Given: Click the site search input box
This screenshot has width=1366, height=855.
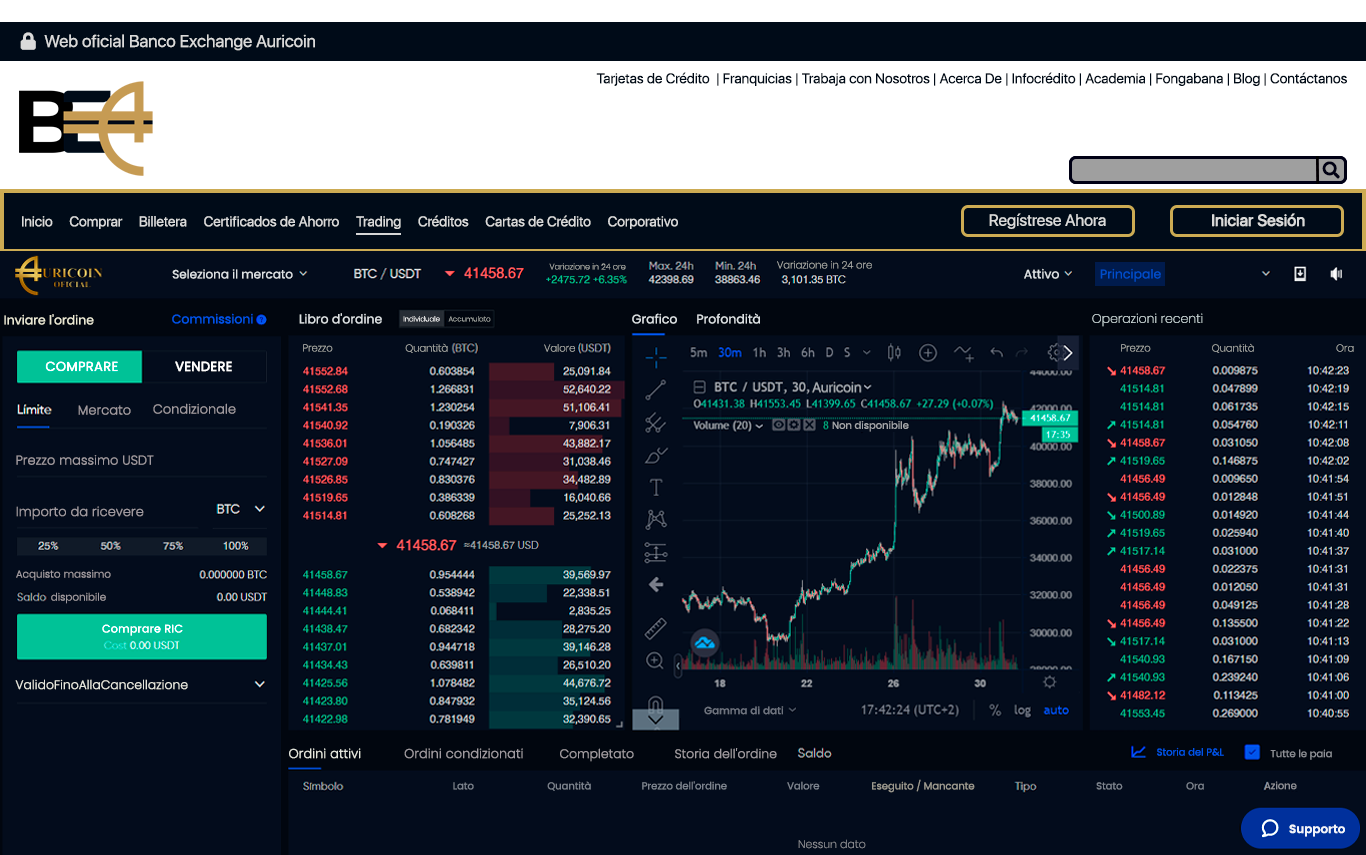Looking at the screenshot, I should (x=1194, y=170).
